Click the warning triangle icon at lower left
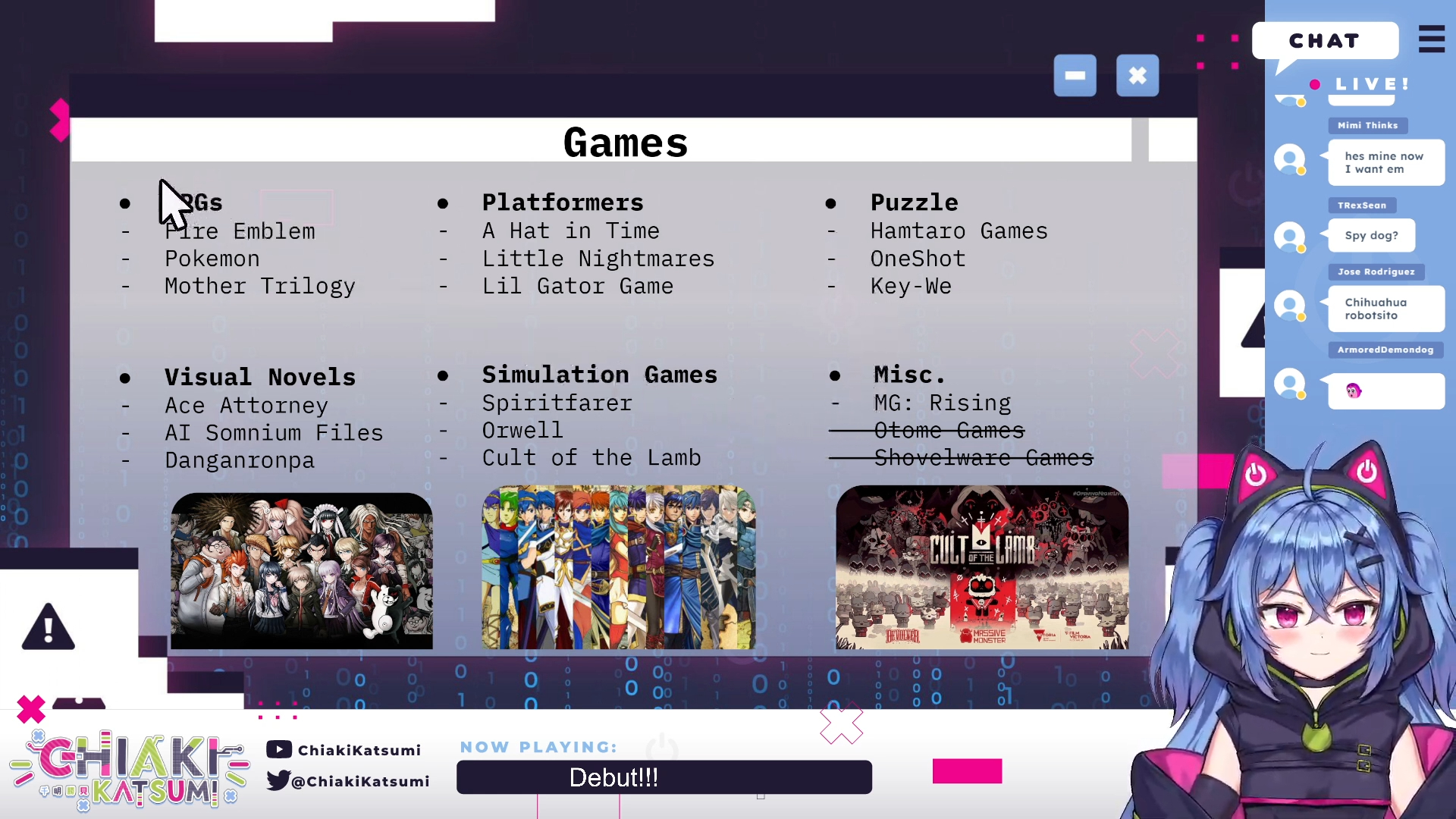Viewport: 1456px width, 819px height. (48, 627)
